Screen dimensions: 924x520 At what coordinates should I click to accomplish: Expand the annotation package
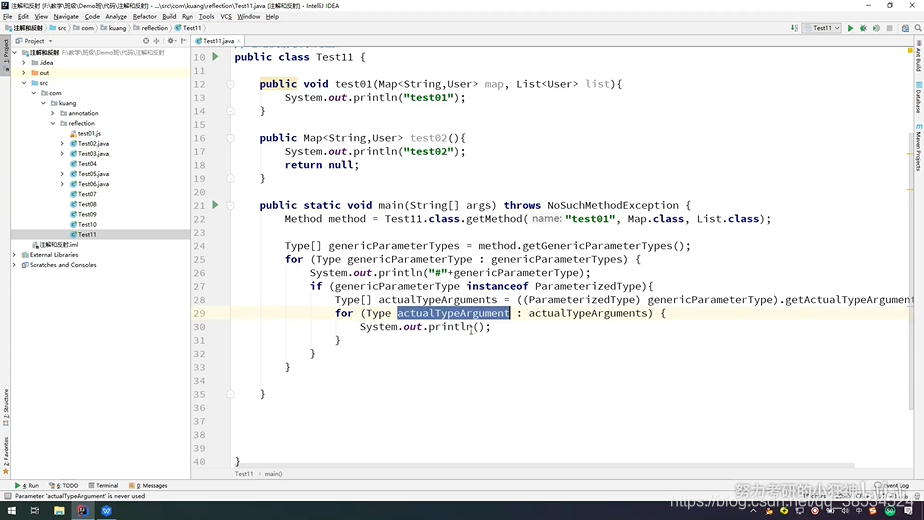pyautogui.click(x=52, y=113)
